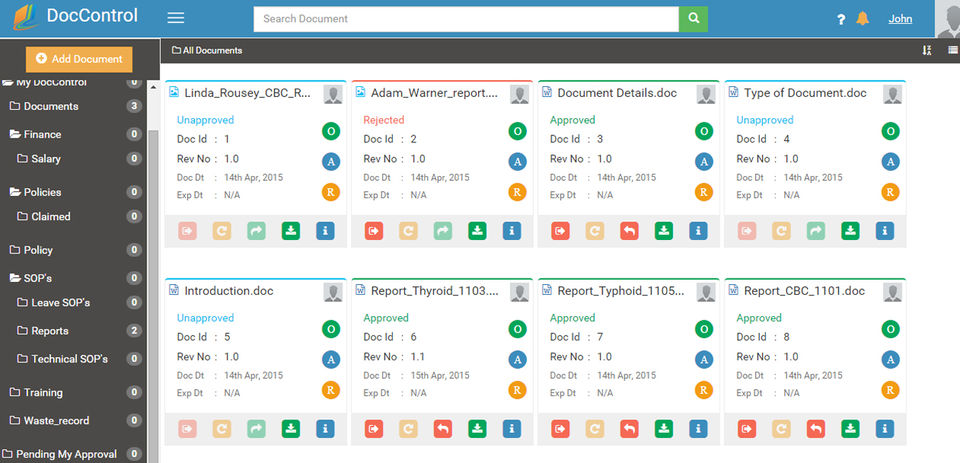The image size is (960, 463).
Task: Click red reply arrow on Report_Thyroid_1103
Action: point(443,429)
